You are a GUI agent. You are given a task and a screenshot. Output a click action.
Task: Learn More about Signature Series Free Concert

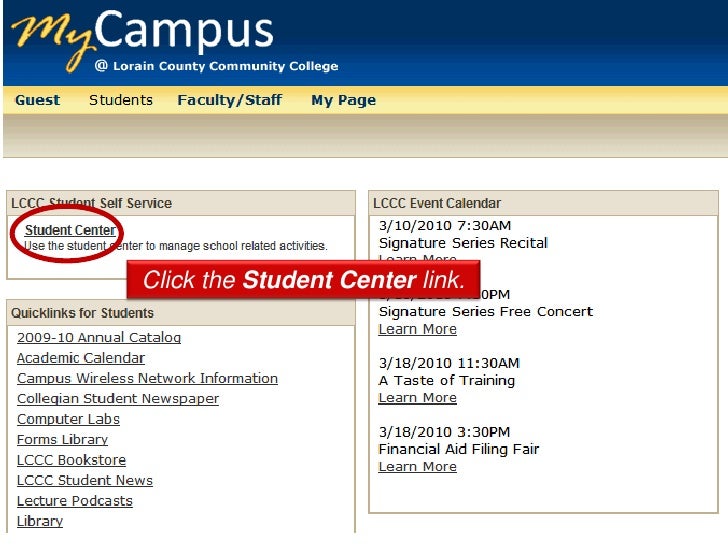417,329
